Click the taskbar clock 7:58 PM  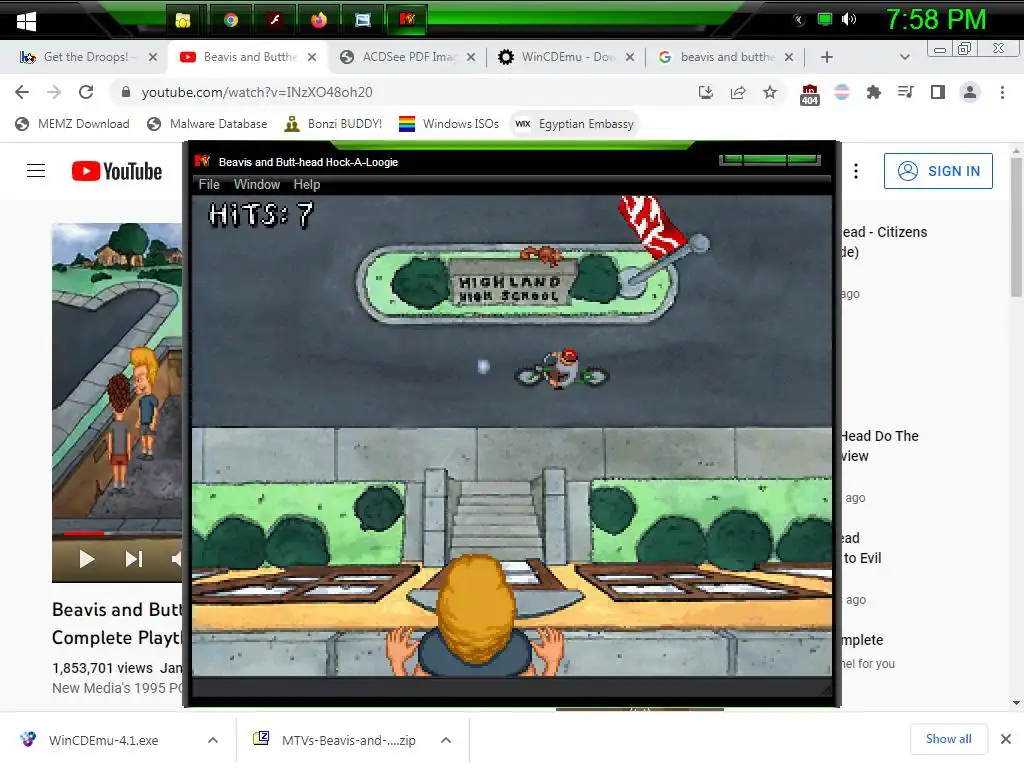tap(935, 20)
